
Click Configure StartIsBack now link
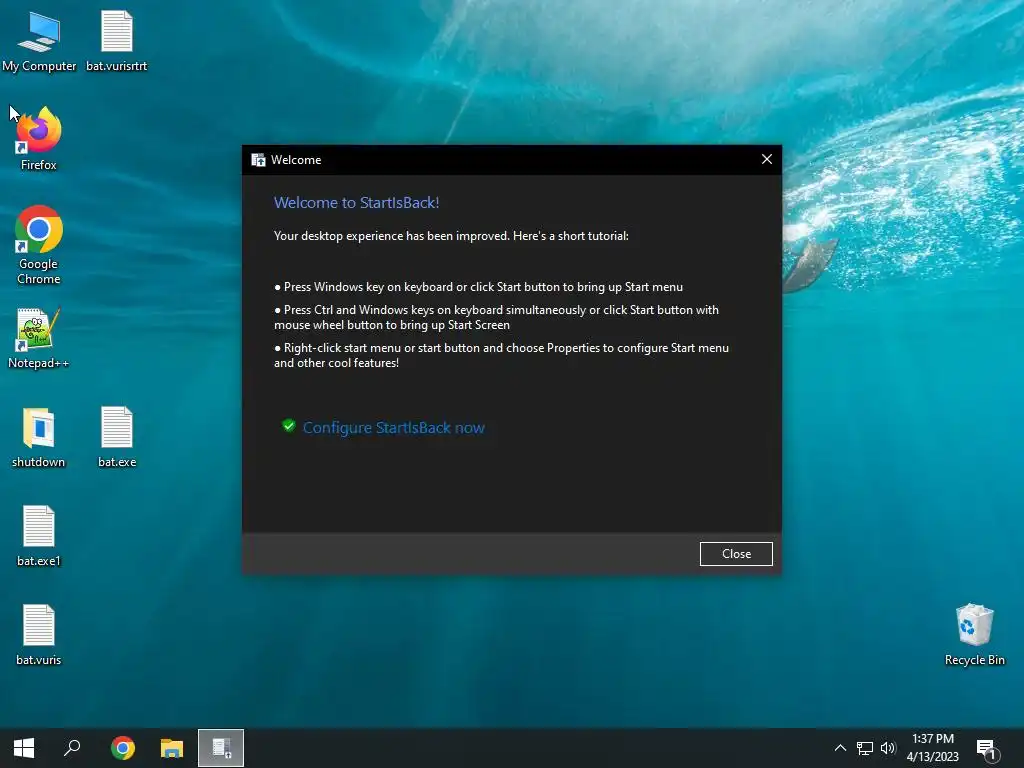(x=394, y=428)
